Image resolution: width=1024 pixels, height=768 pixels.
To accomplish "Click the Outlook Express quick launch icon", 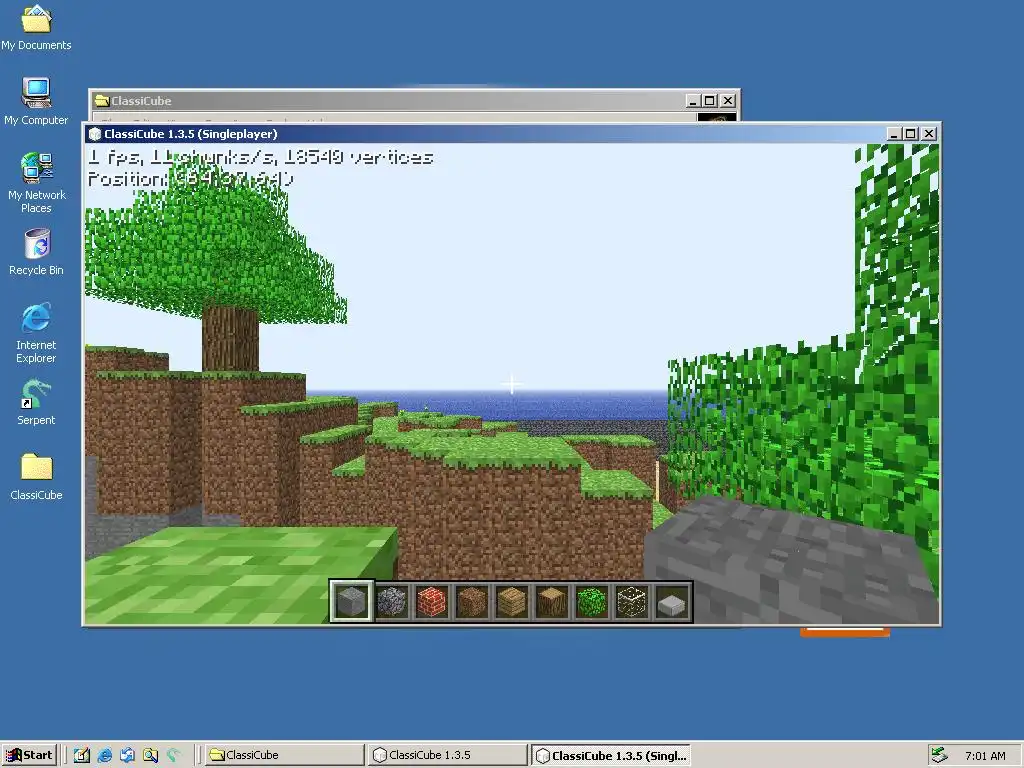I will click(127, 755).
